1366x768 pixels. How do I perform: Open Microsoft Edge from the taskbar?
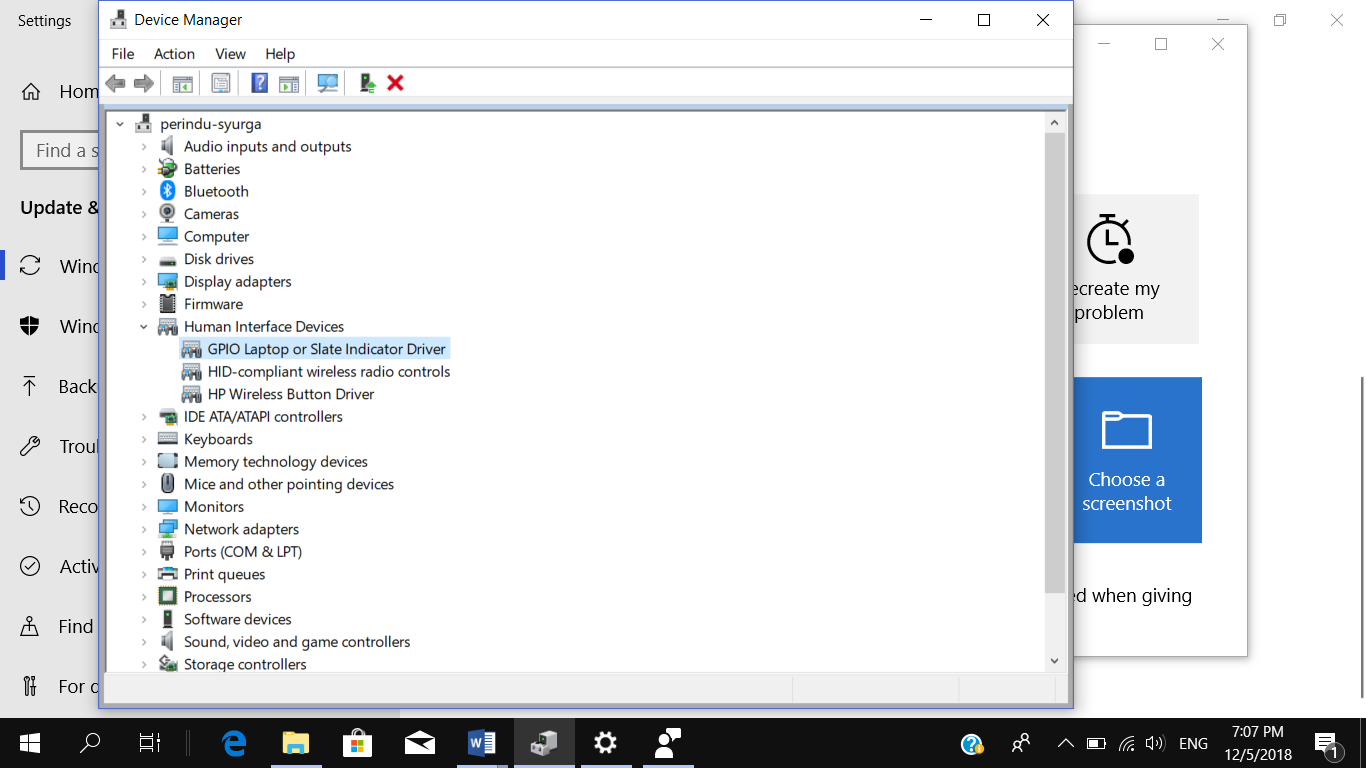pos(235,743)
